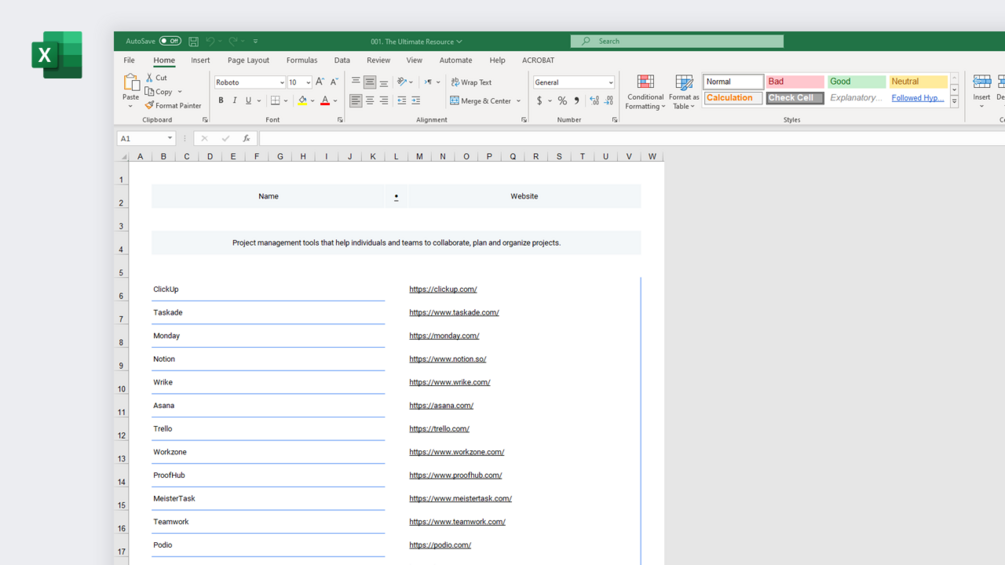1005x565 pixels.
Task: Open the General number format dropdown
Action: 611,83
